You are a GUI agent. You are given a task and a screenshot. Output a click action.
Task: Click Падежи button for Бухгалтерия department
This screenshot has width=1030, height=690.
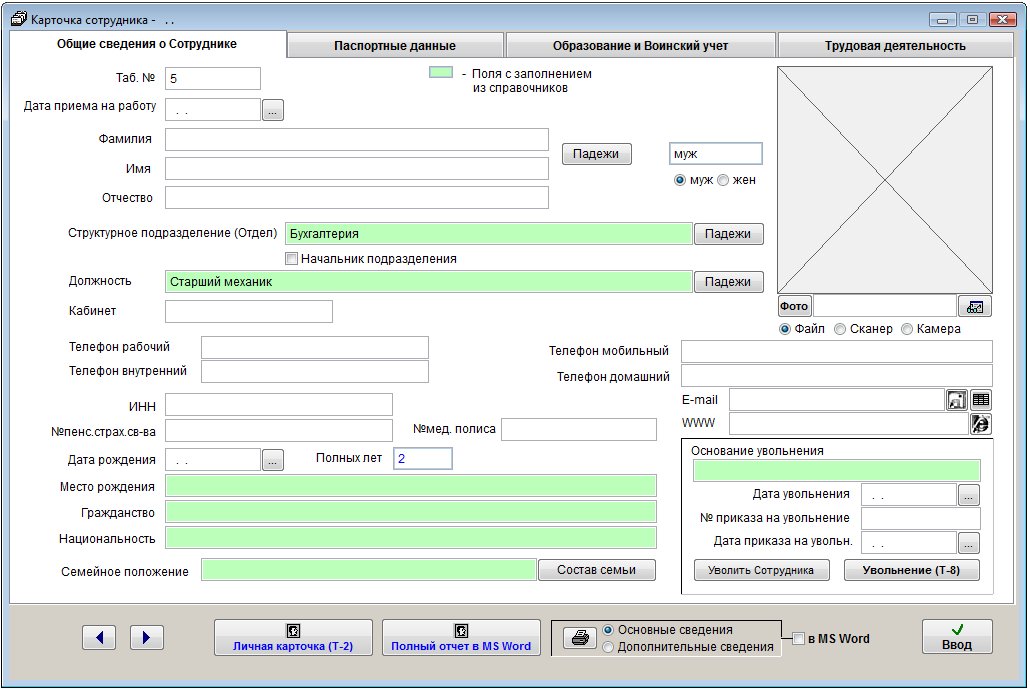coord(728,234)
